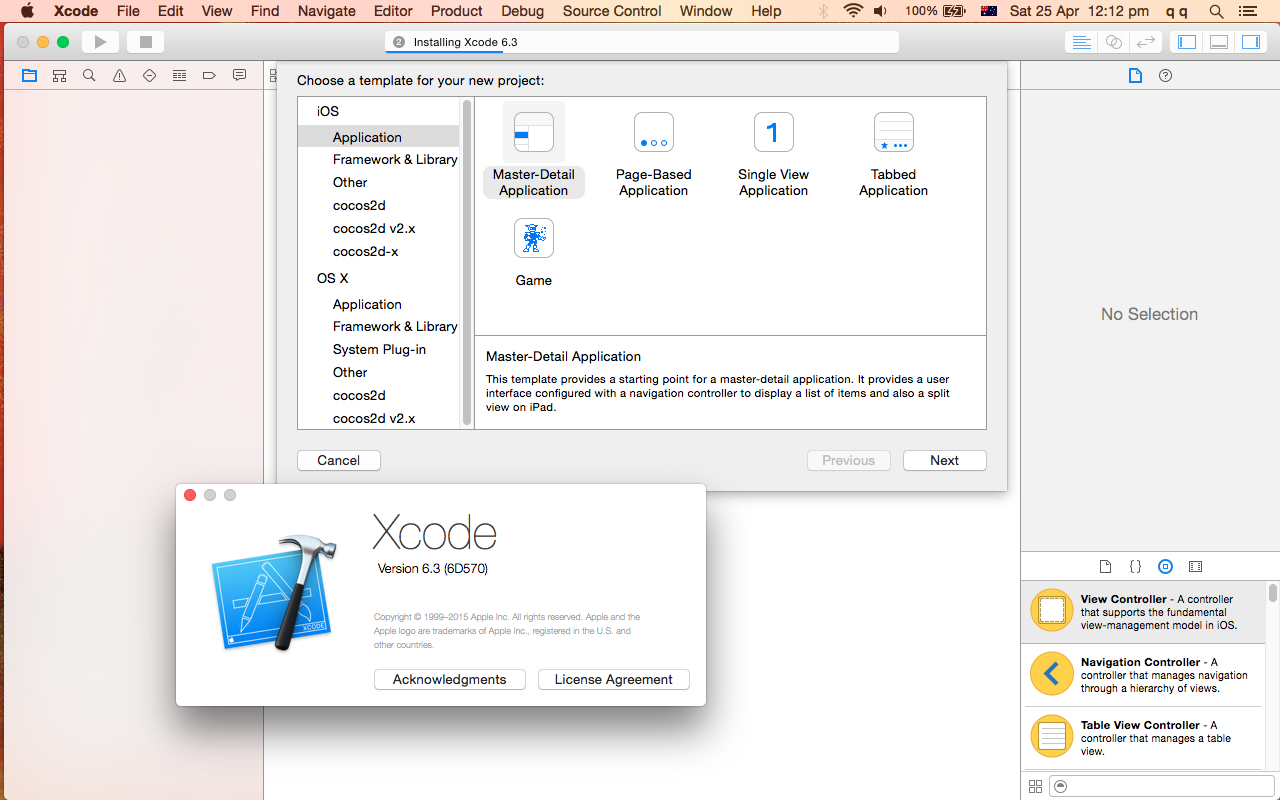Viewport: 1280px width, 800px height.
Task: Click the Installing Xcode 6.3 activity bar
Action: (x=642, y=42)
